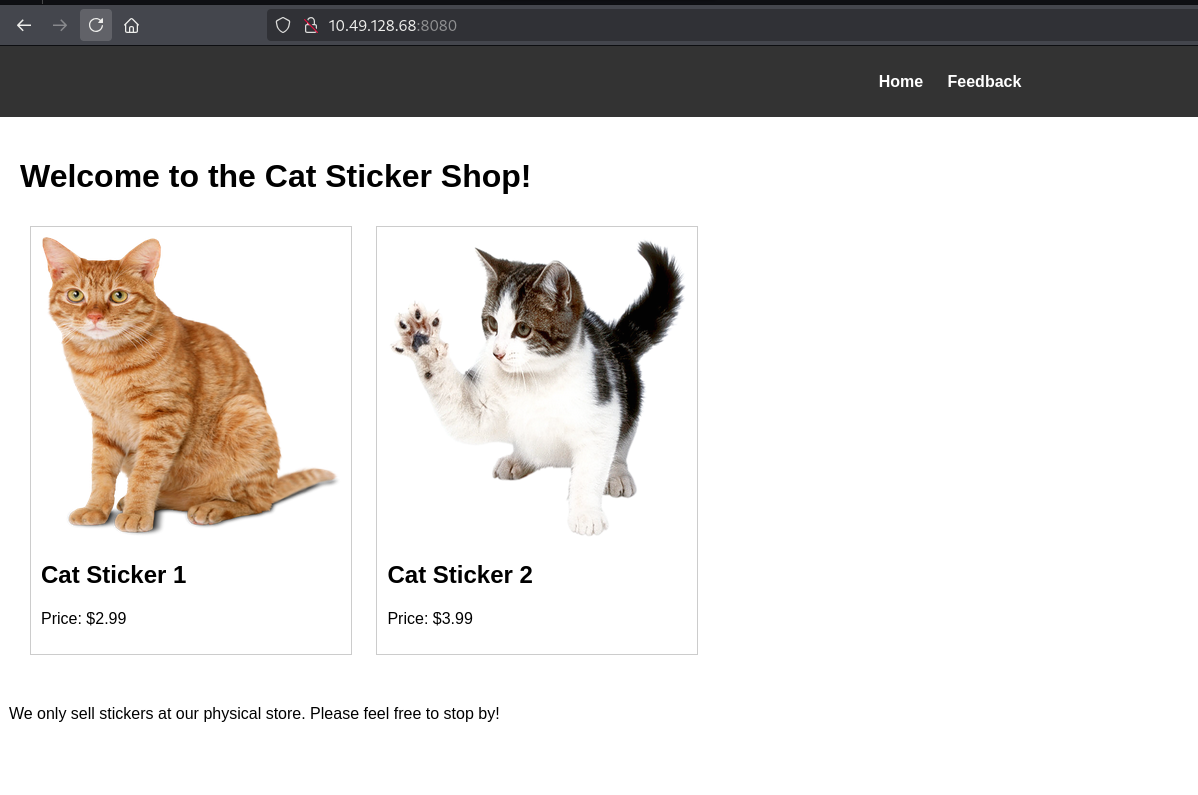Focus the address bar showing 10.49.128.68:8080
The width and height of the screenshot is (1198, 795).
click(x=600, y=25)
